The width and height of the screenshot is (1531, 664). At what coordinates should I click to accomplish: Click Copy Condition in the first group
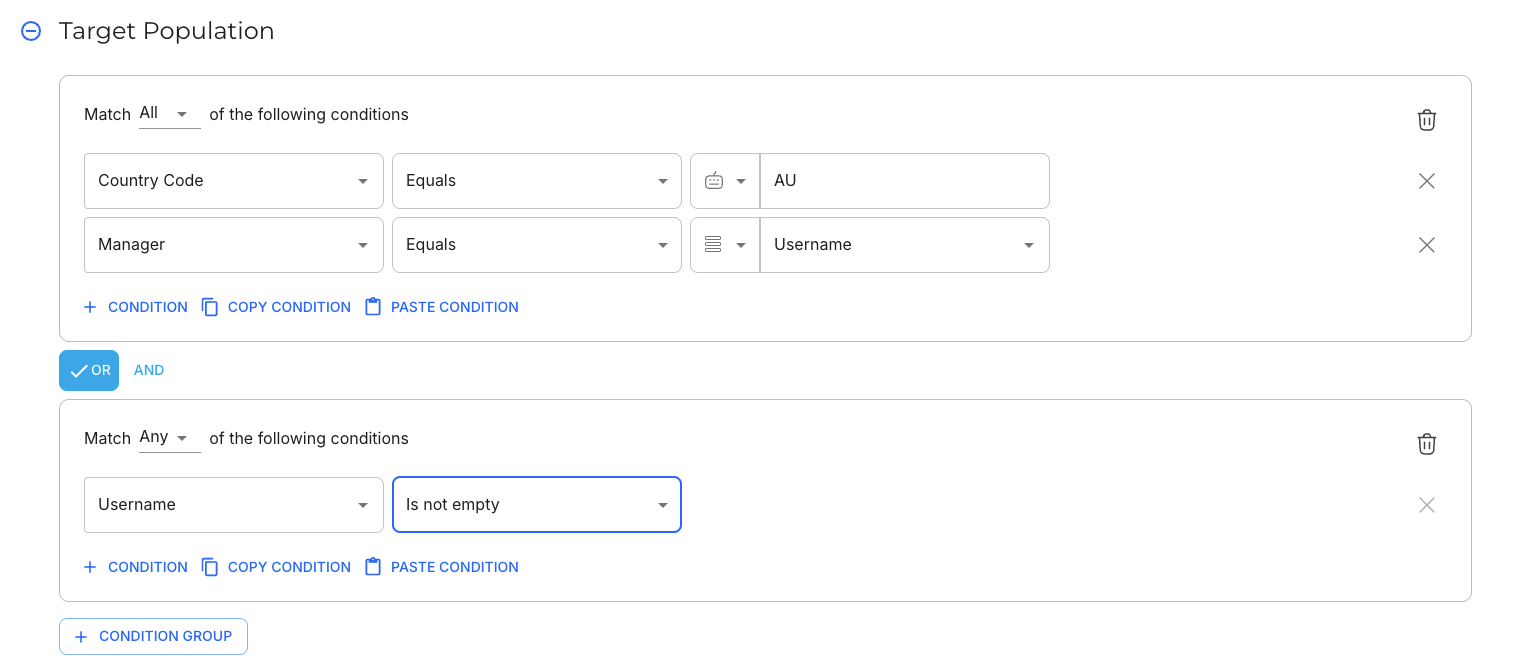(276, 307)
